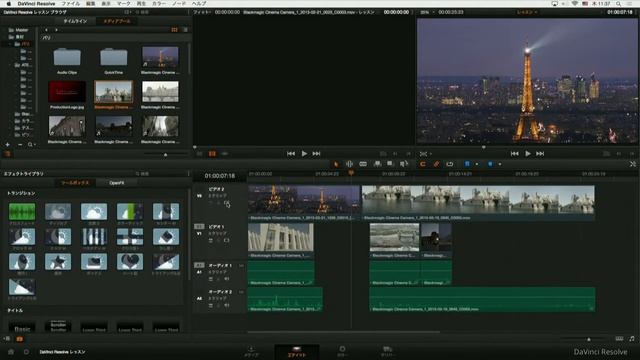The image size is (640, 360).
Task: Open the QuickTime folder
Action: [113, 61]
